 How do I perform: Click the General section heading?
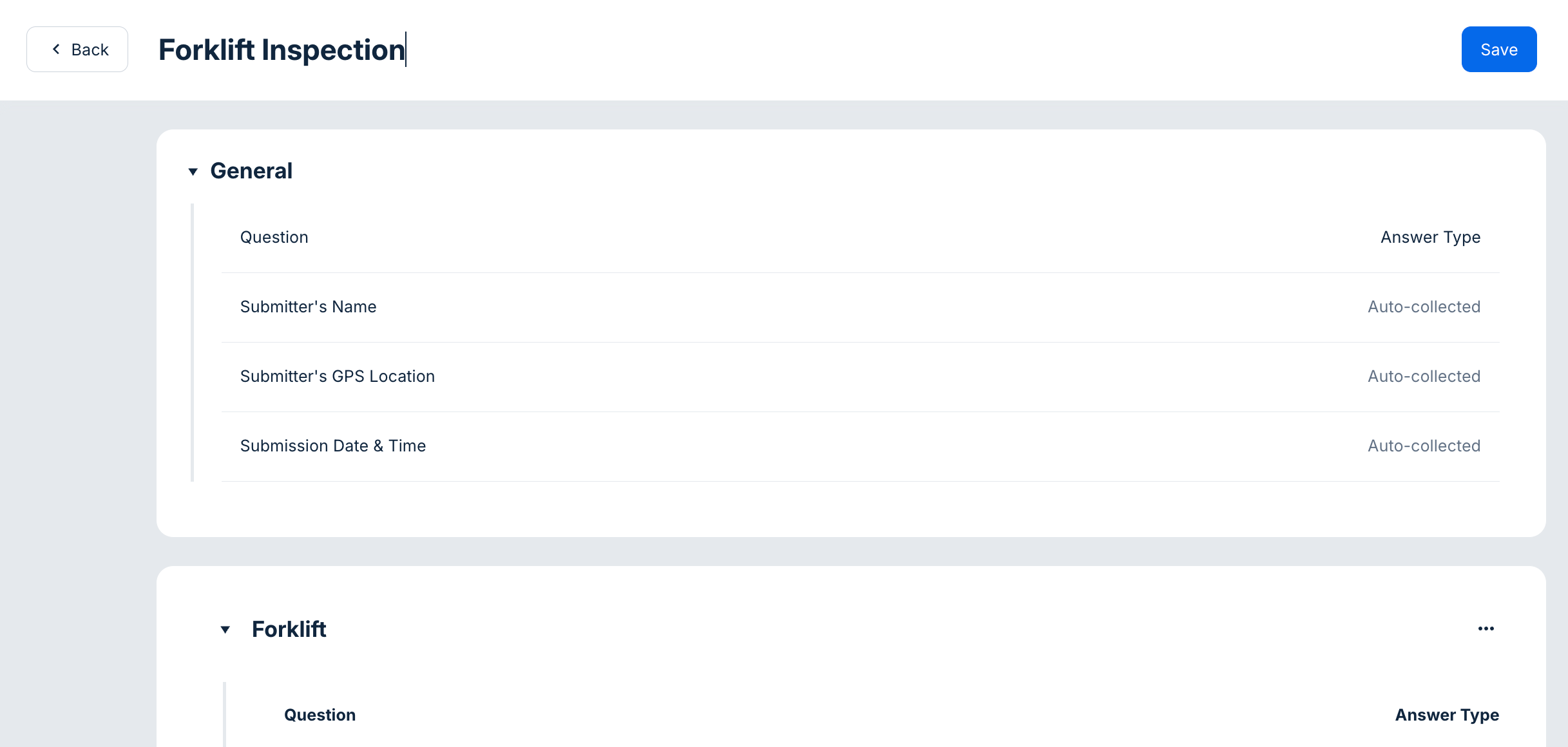pyautogui.click(x=251, y=171)
